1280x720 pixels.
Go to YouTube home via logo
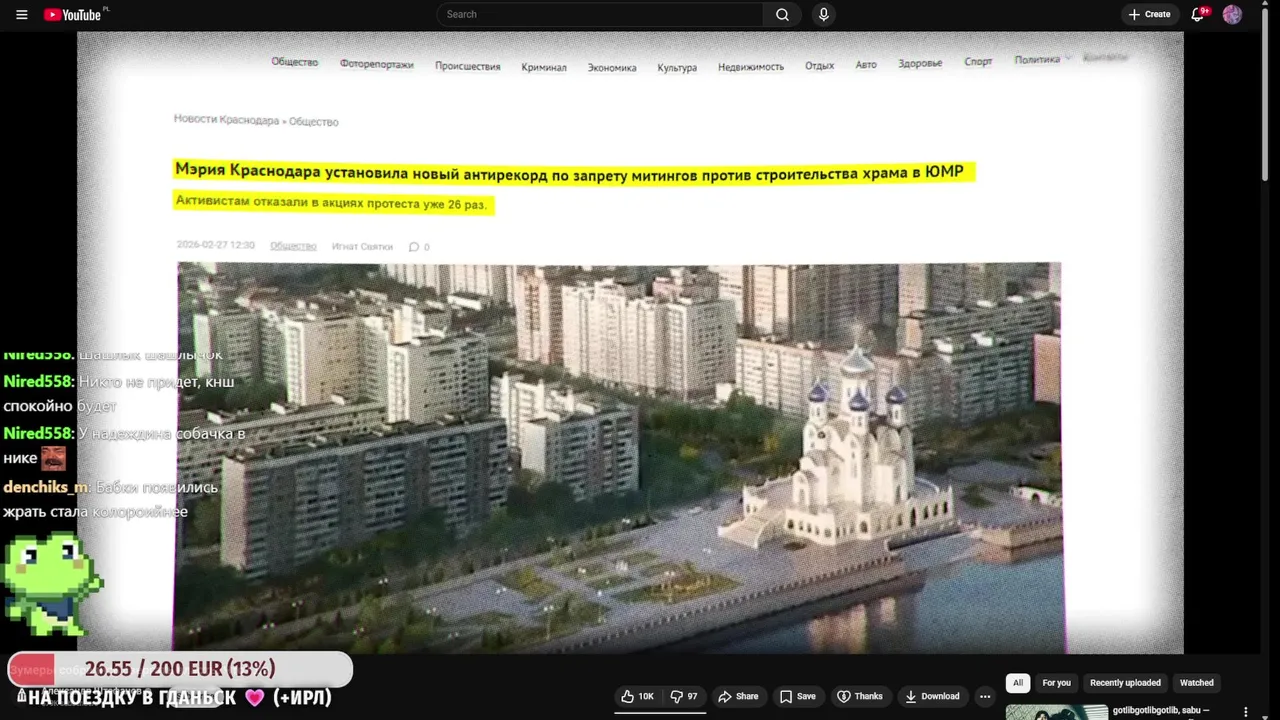74,14
